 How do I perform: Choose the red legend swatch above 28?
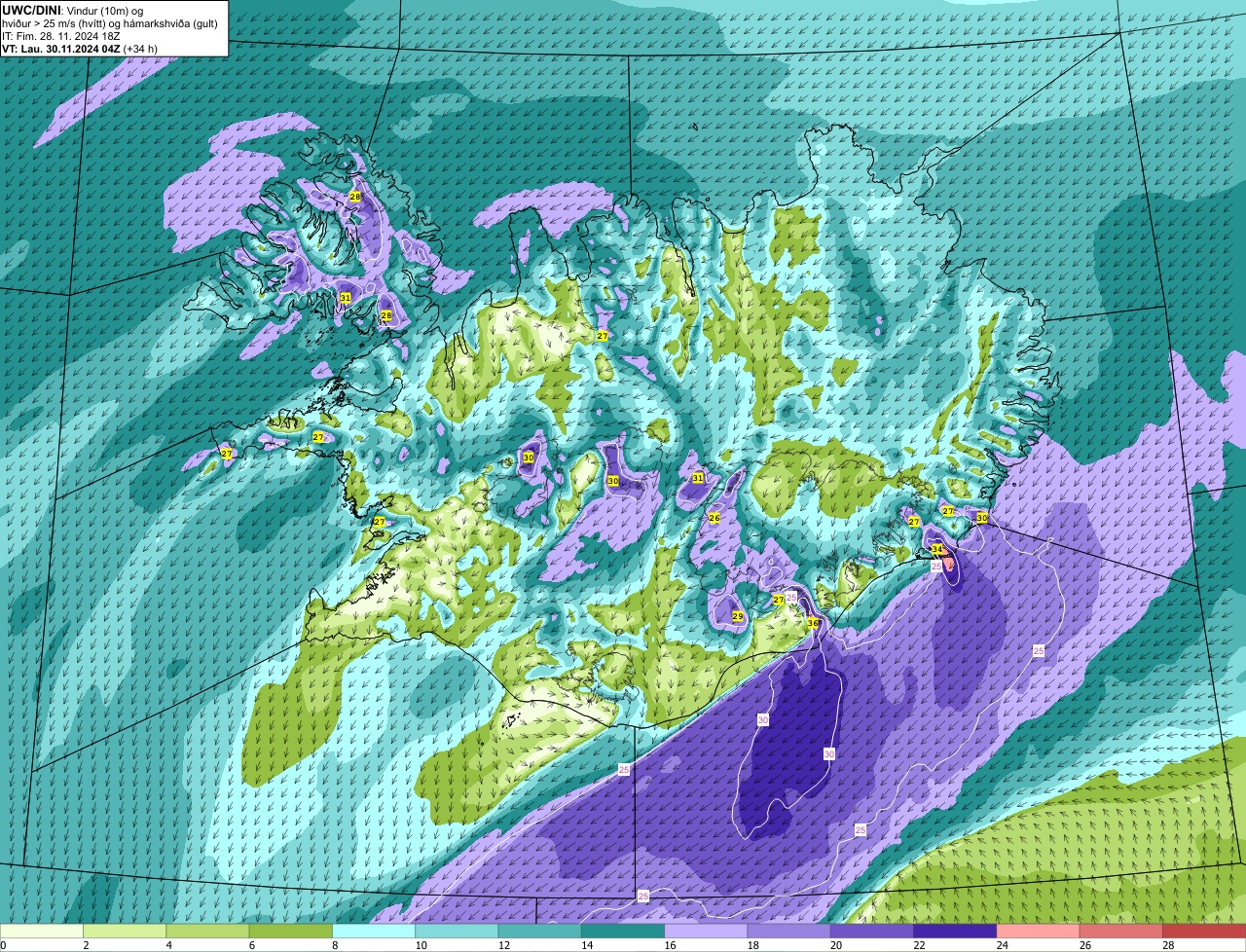point(1204,931)
